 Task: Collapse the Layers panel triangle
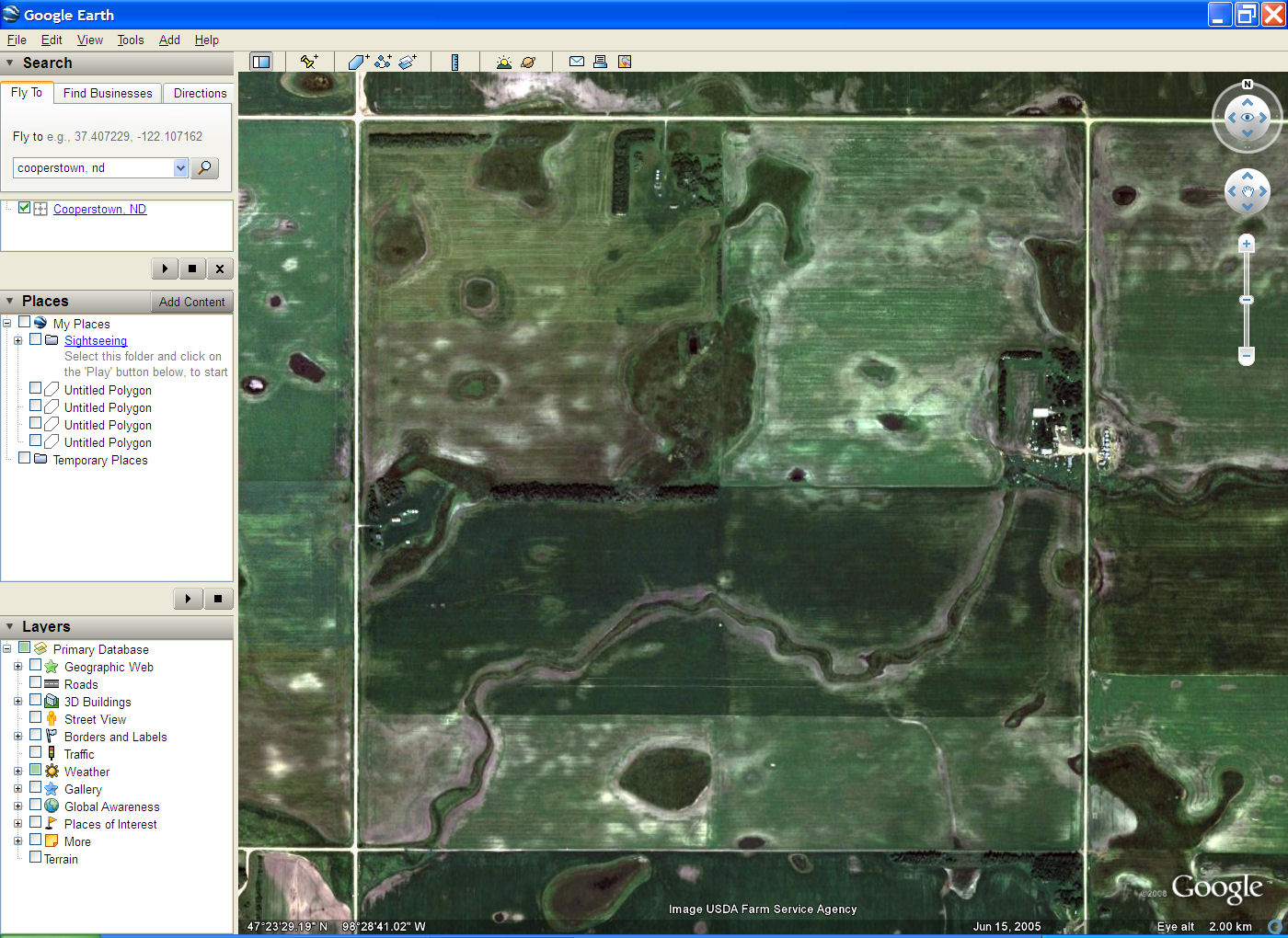(10, 626)
